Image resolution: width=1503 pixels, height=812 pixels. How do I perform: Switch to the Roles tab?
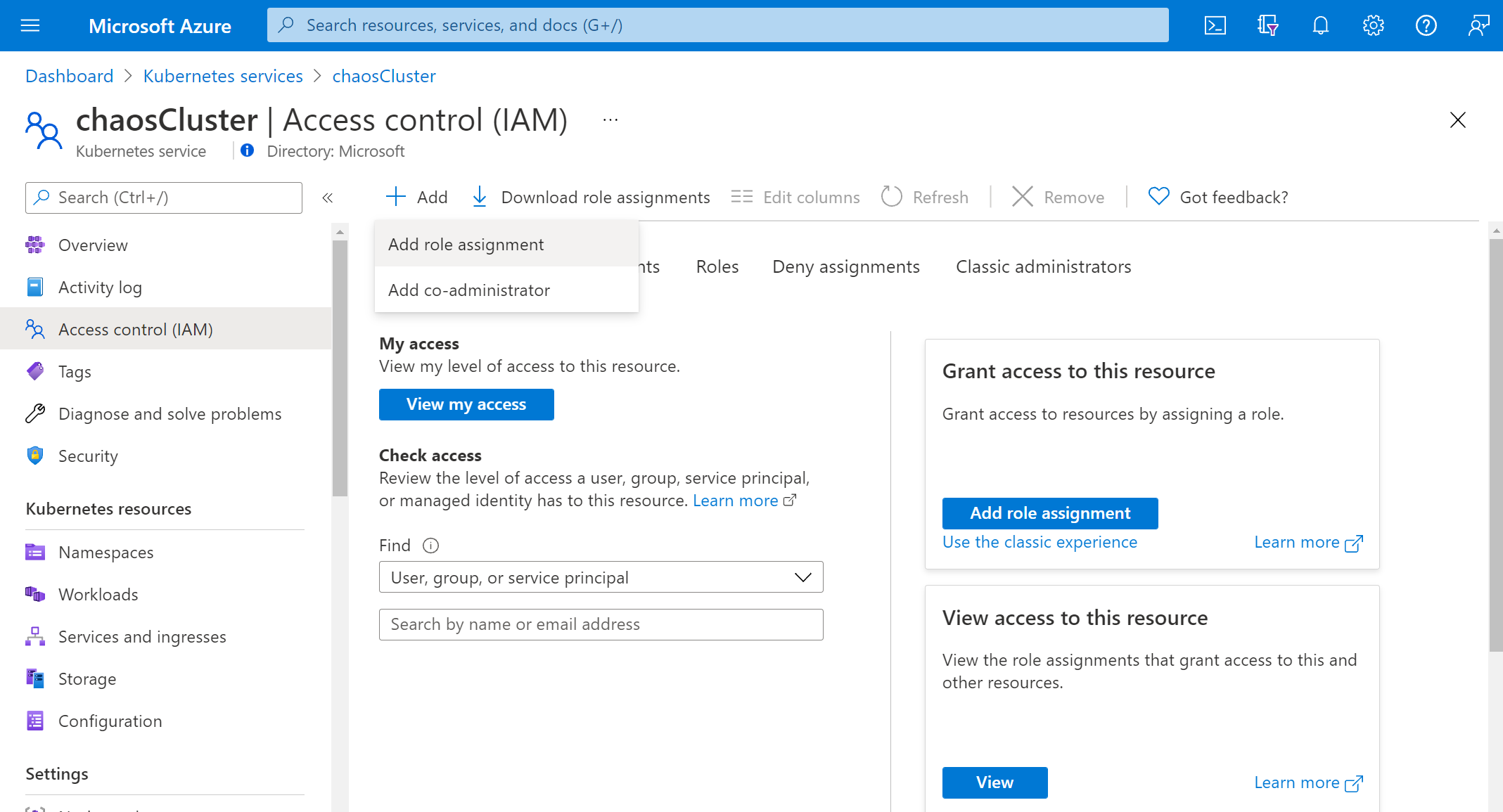[718, 266]
